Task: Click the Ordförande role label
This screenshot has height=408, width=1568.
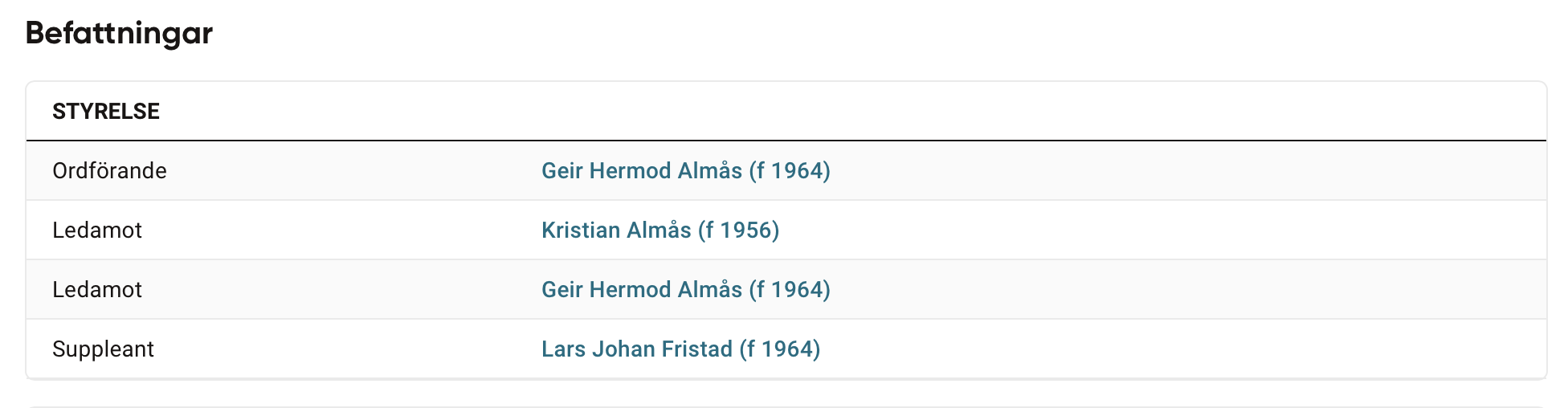Action: 109,171
